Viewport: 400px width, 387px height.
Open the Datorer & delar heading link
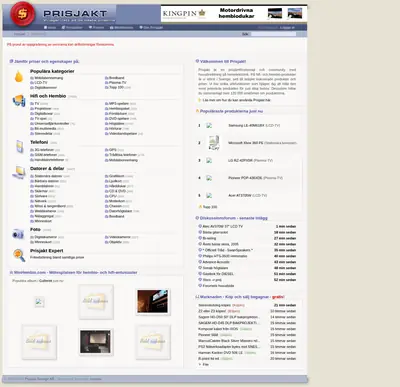pos(47,169)
